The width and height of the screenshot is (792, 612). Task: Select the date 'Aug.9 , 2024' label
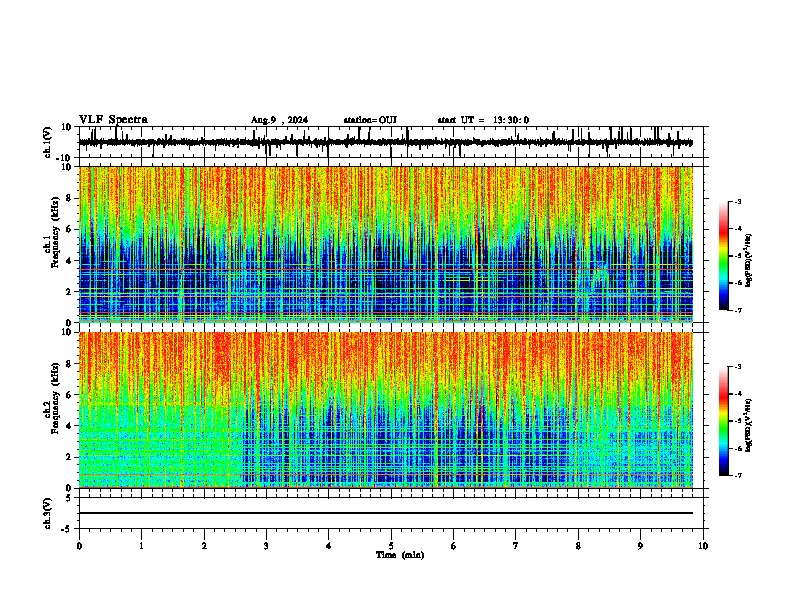[x=279, y=120]
